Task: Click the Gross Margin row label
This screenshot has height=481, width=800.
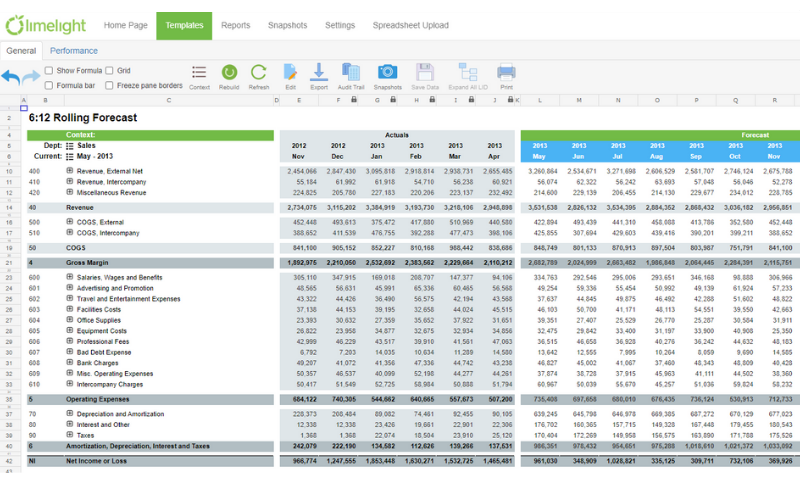Action: click(x=87, y=263)
